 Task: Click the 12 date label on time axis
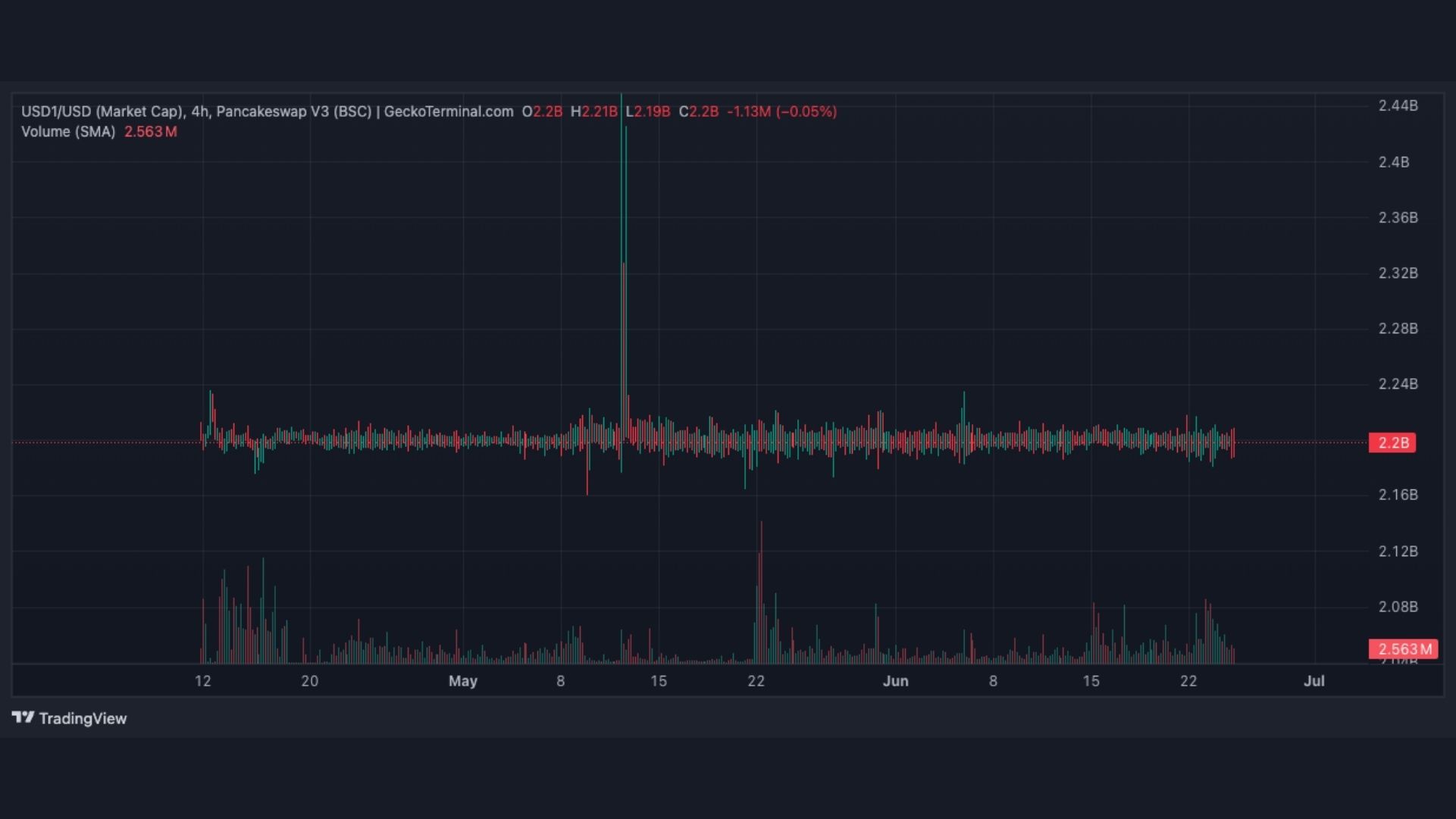pyautogui.click(x=202, y=681)
